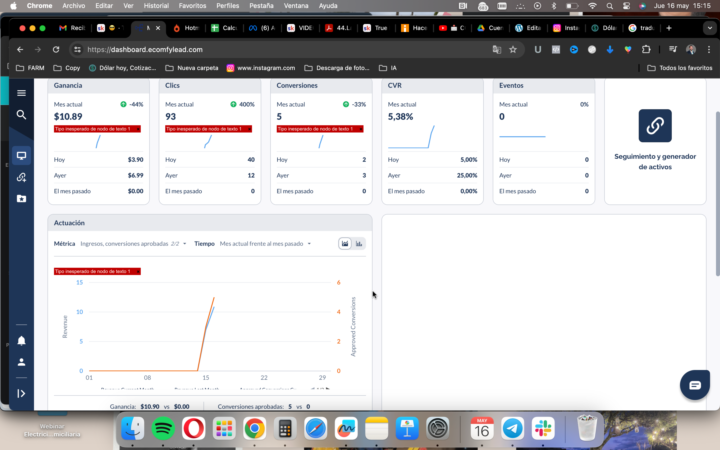Open the Perfiles menu in menu bar

point(228,6)
